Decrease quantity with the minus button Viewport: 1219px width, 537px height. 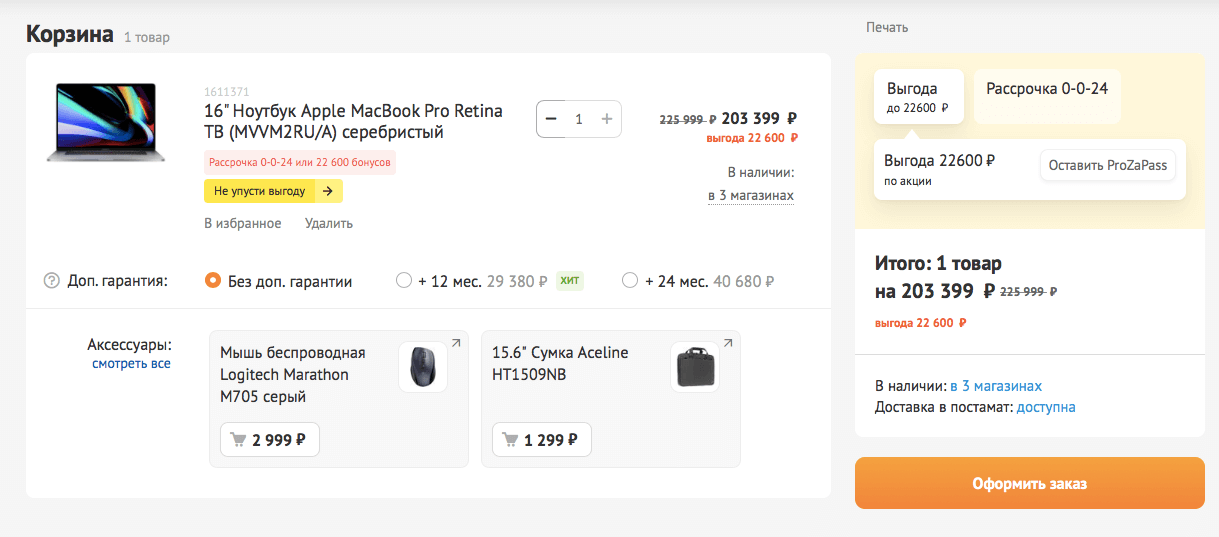pyautogui.click(x=550, y=119)
